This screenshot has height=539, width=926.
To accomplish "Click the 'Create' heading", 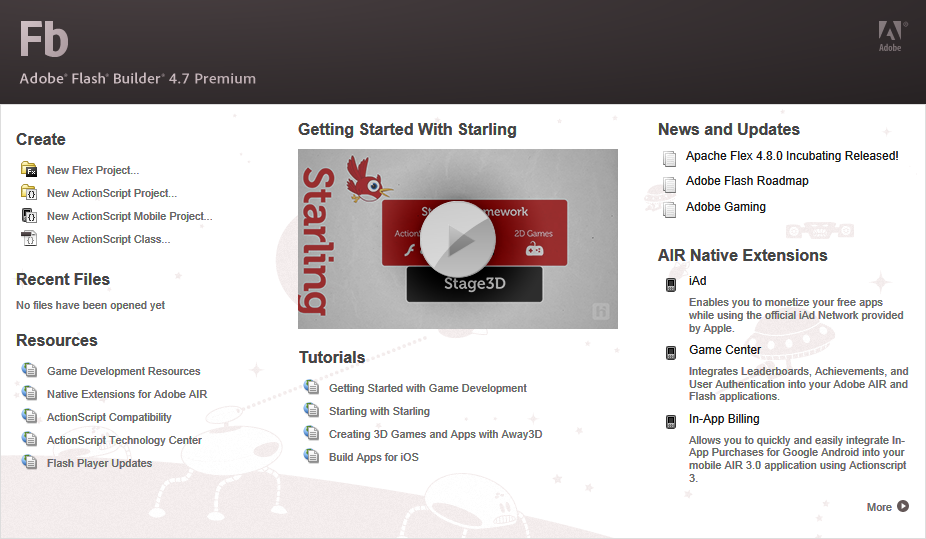I will pos(41,139).
